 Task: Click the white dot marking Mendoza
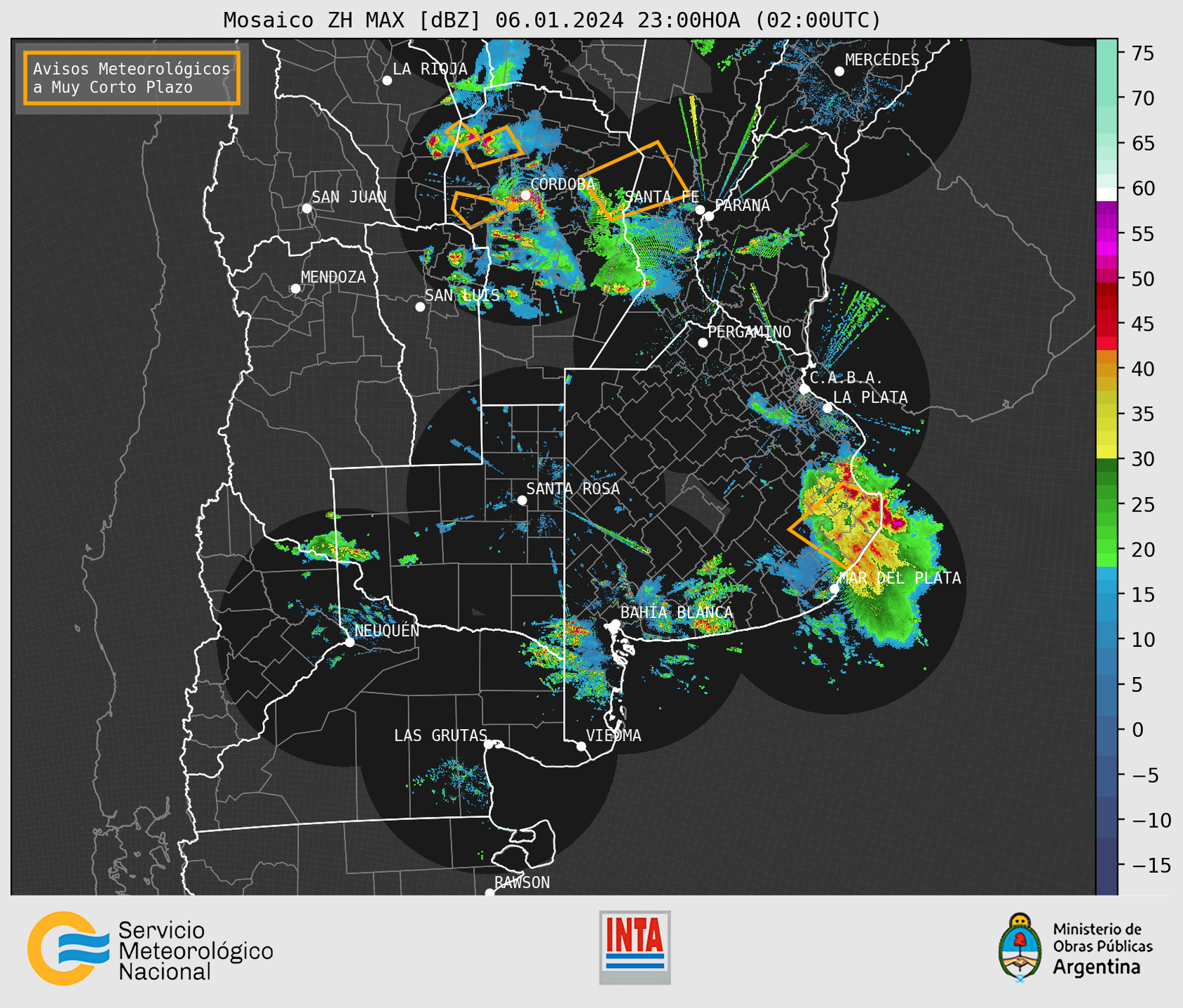[x=296, y=289]
